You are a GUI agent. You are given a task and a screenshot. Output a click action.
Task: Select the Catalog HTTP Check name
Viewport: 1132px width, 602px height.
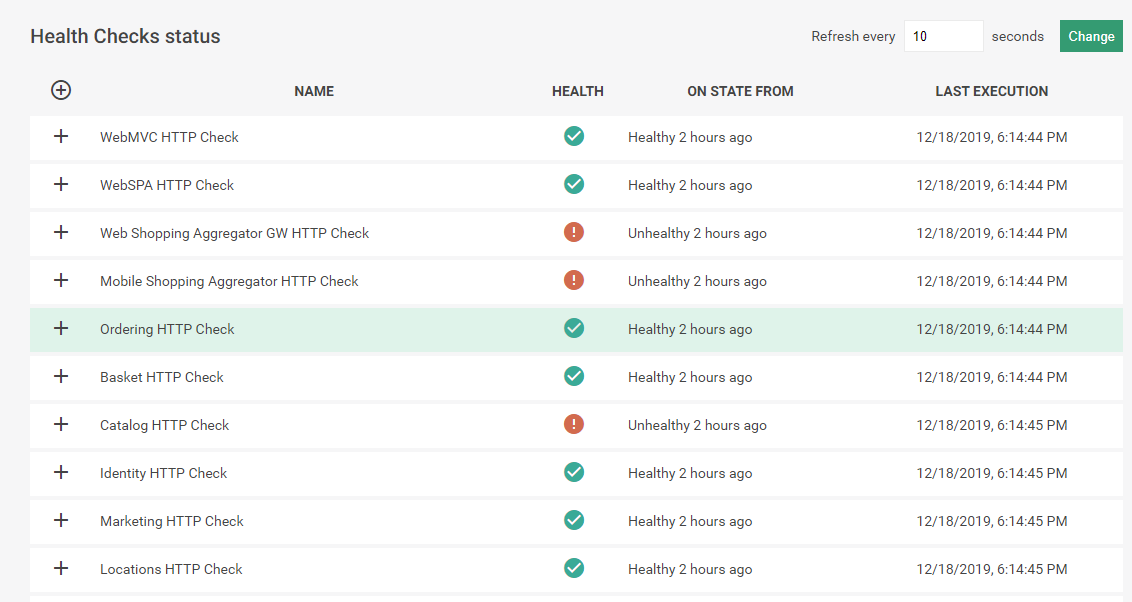click(164, 425)
